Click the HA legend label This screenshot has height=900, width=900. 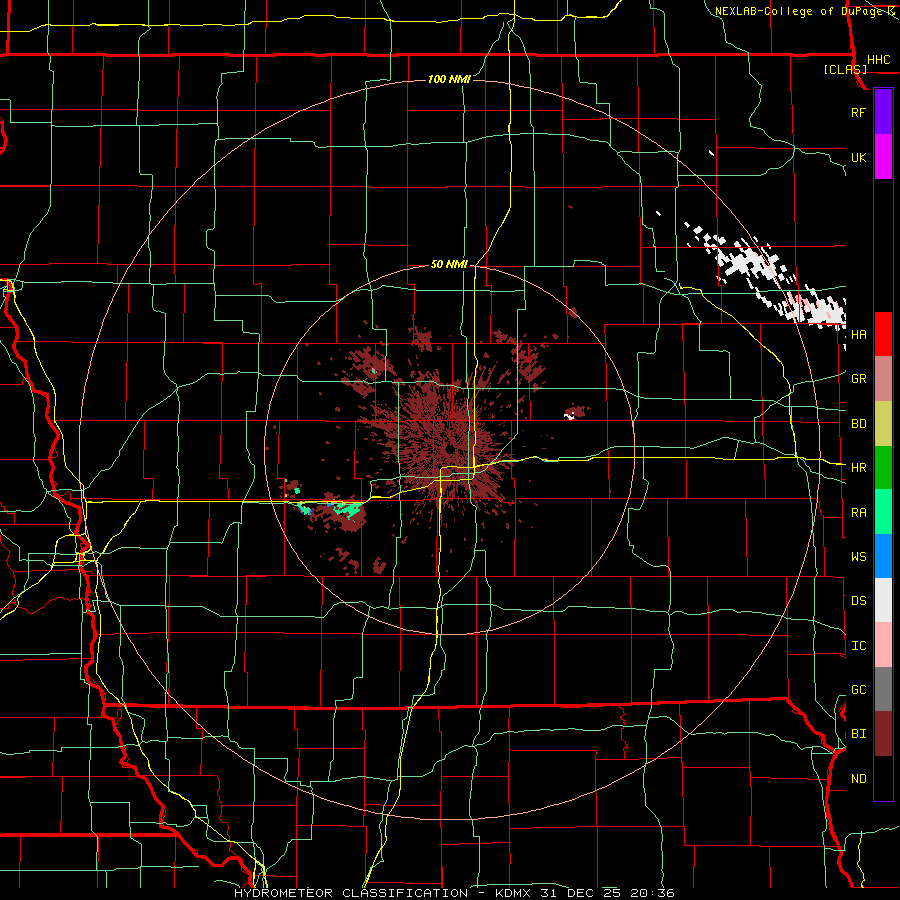pos(858,335)
